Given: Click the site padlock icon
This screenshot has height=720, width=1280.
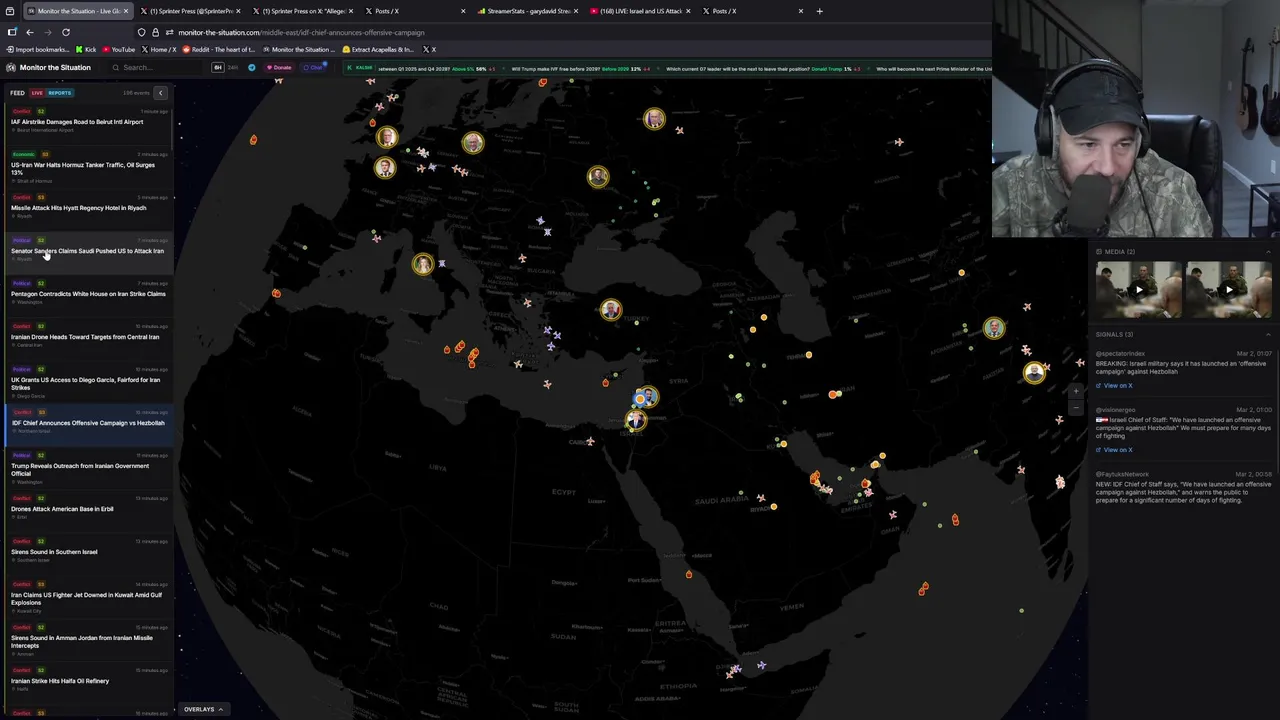Looking at the screenshot, I should click(x=155, y=32).
